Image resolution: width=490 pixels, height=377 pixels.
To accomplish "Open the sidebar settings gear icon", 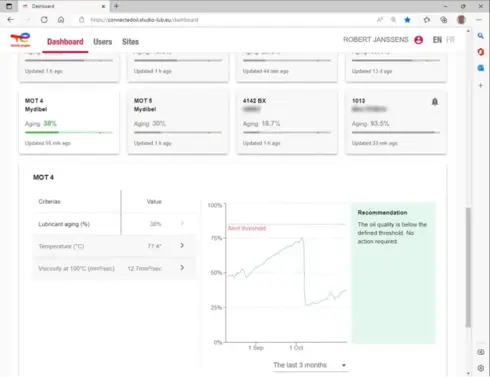I will [x=480, y=368].
